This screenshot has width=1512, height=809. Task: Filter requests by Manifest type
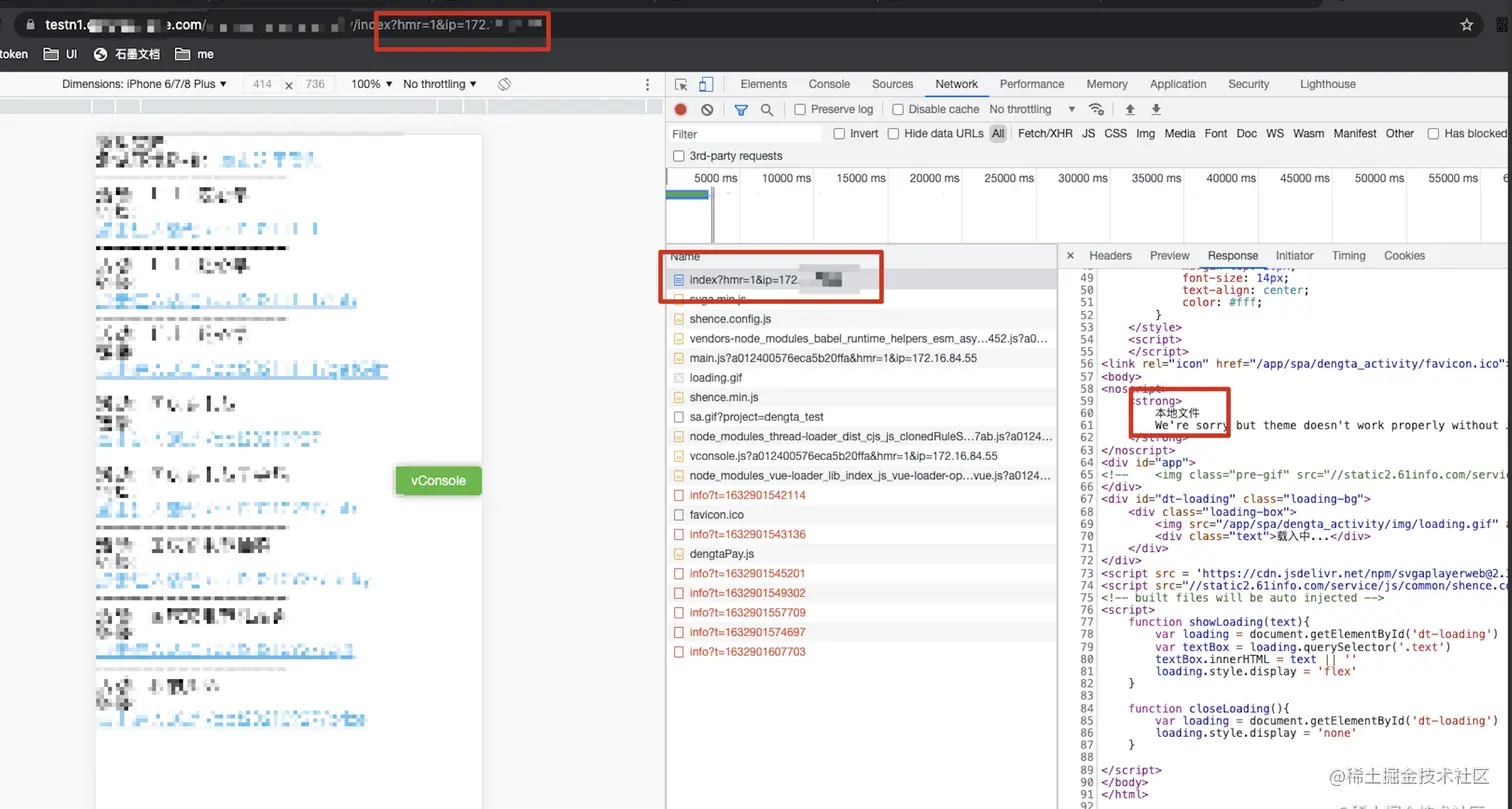coord(1354,134)
